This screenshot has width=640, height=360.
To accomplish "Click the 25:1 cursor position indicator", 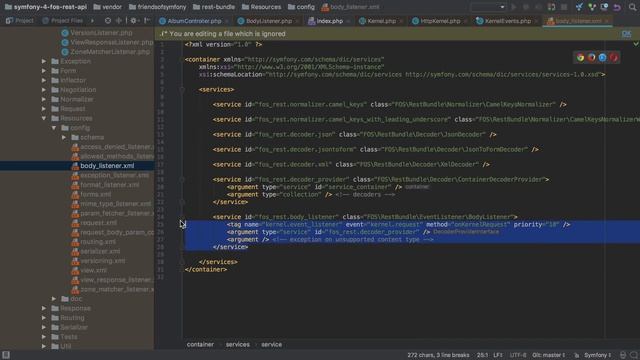I will (x=482, y=355).
